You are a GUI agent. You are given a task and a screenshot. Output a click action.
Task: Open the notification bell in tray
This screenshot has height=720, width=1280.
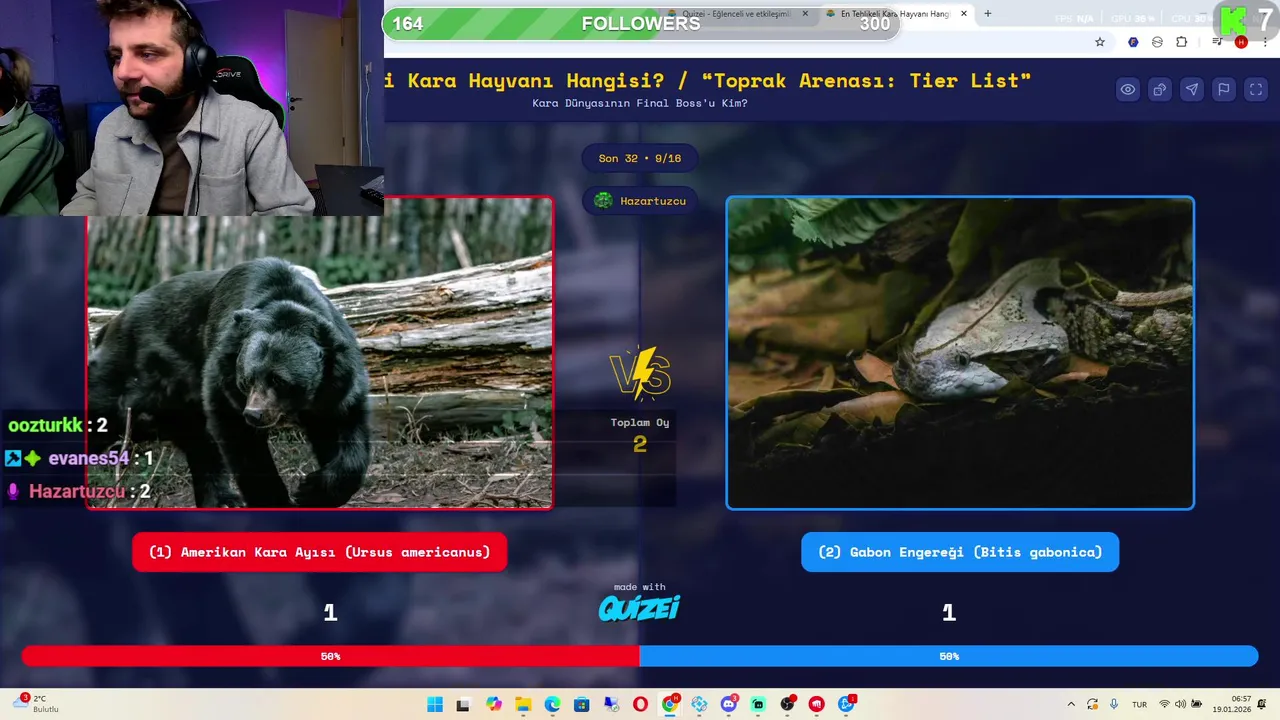[x=1262, y=704]
